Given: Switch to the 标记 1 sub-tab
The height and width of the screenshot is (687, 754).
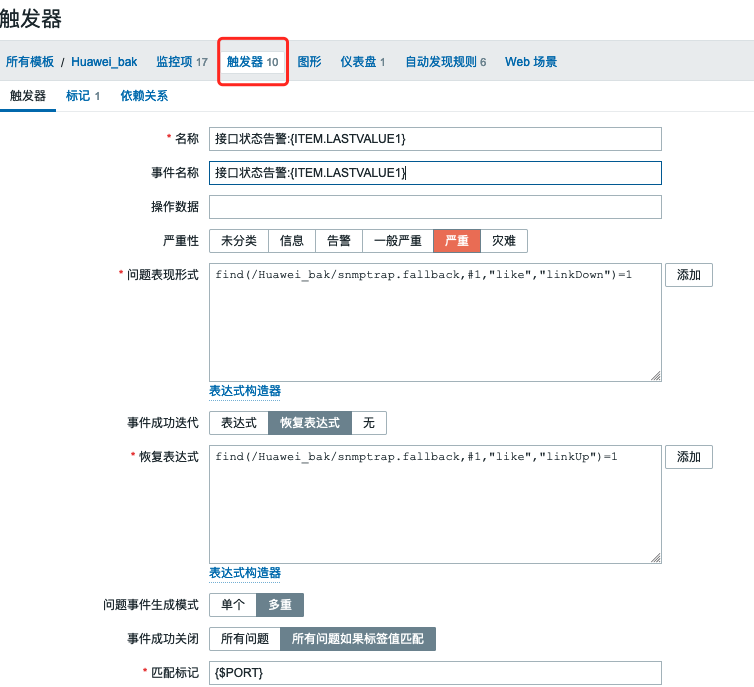Looking at the screenshot, I should (x=83, y=96).
